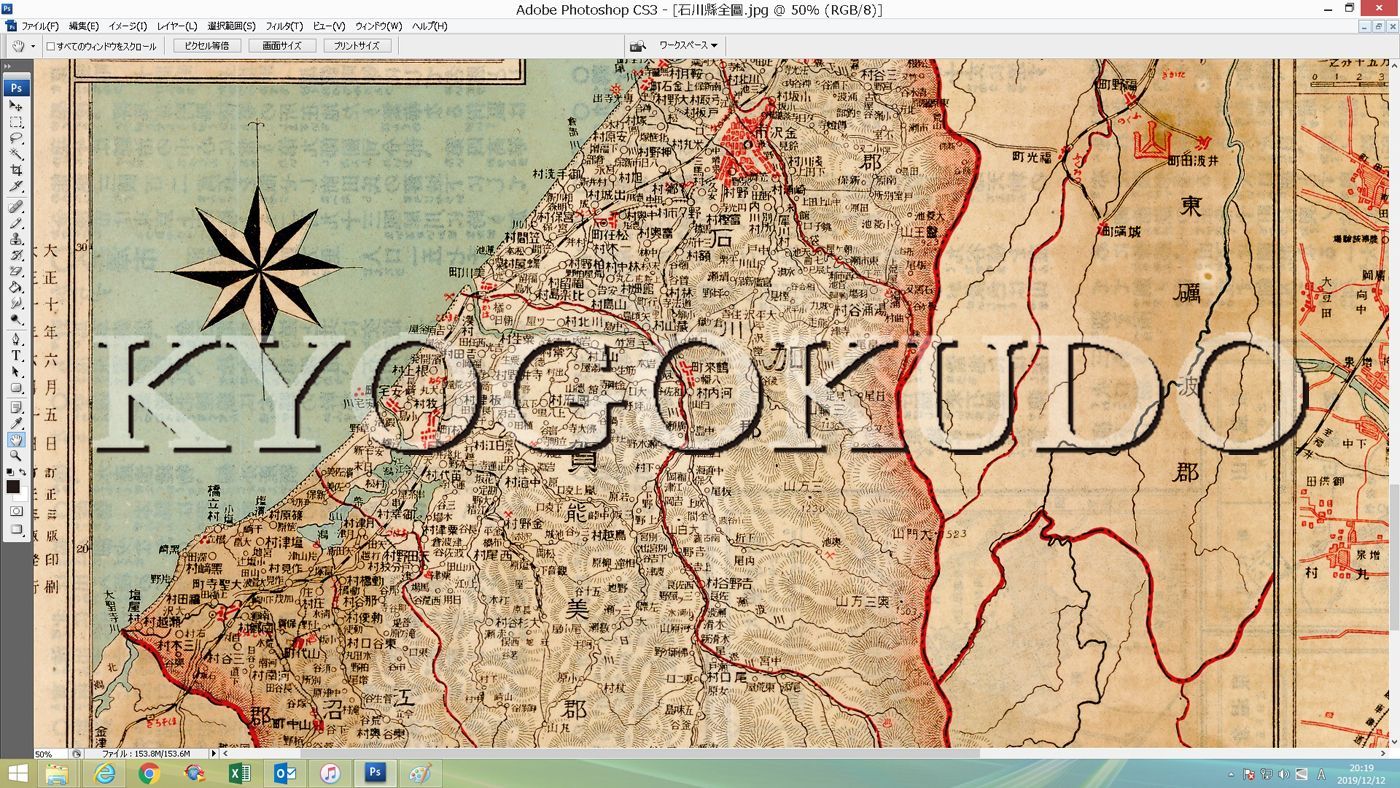Open the Layer menu (レイヤー)
Image resolution: width=1400 pixels, height=788 pixels.
(178, 26)
